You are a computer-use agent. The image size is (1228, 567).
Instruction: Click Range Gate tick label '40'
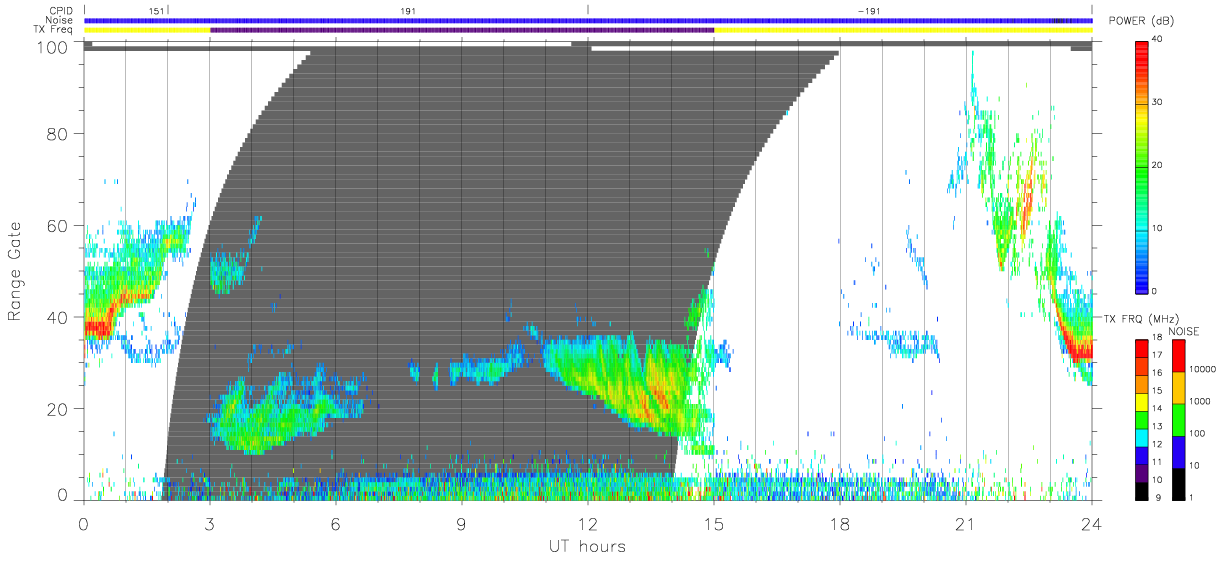(56, 317)
